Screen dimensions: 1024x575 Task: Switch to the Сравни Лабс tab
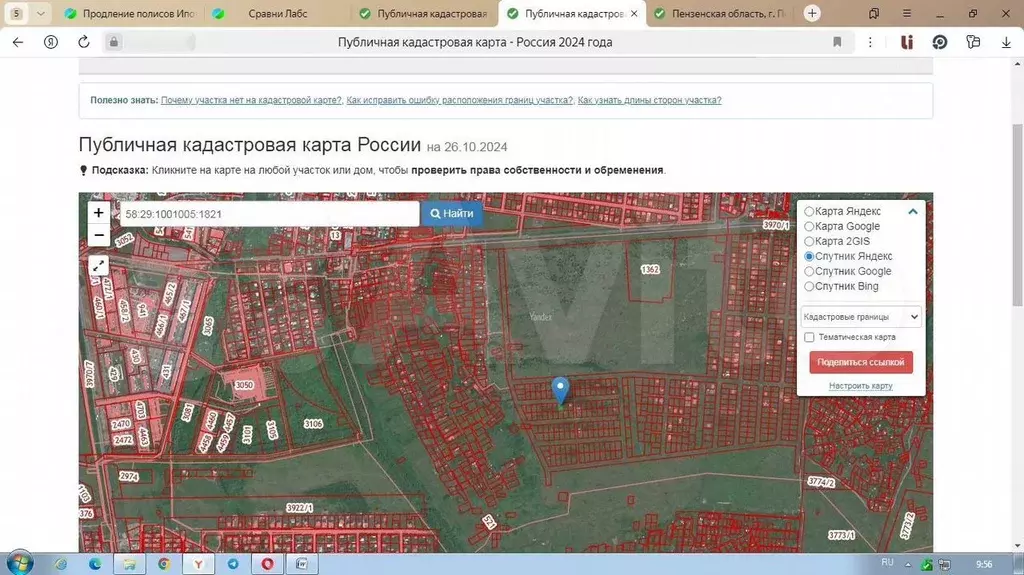pyautogui.click(x=277, y=13)
